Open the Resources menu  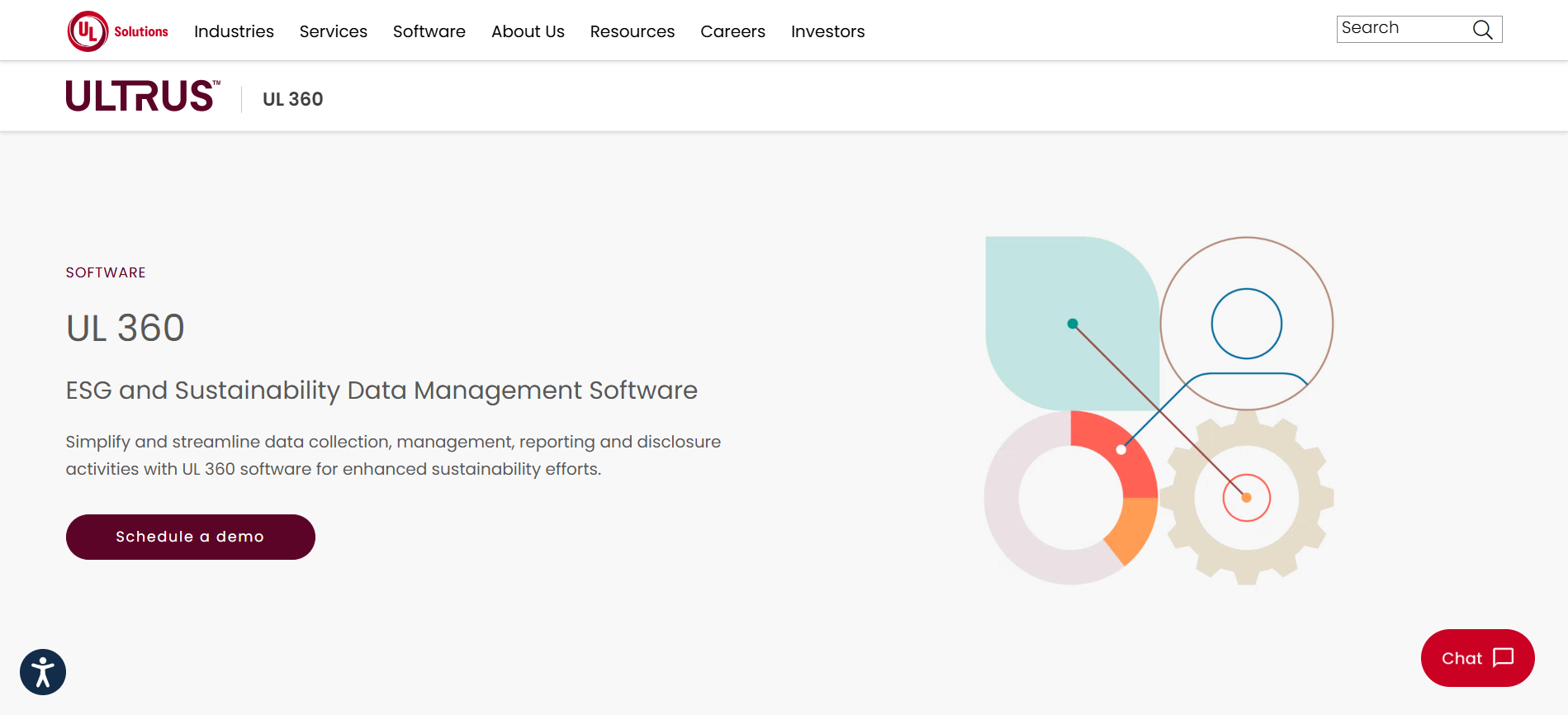pos(632,31)
